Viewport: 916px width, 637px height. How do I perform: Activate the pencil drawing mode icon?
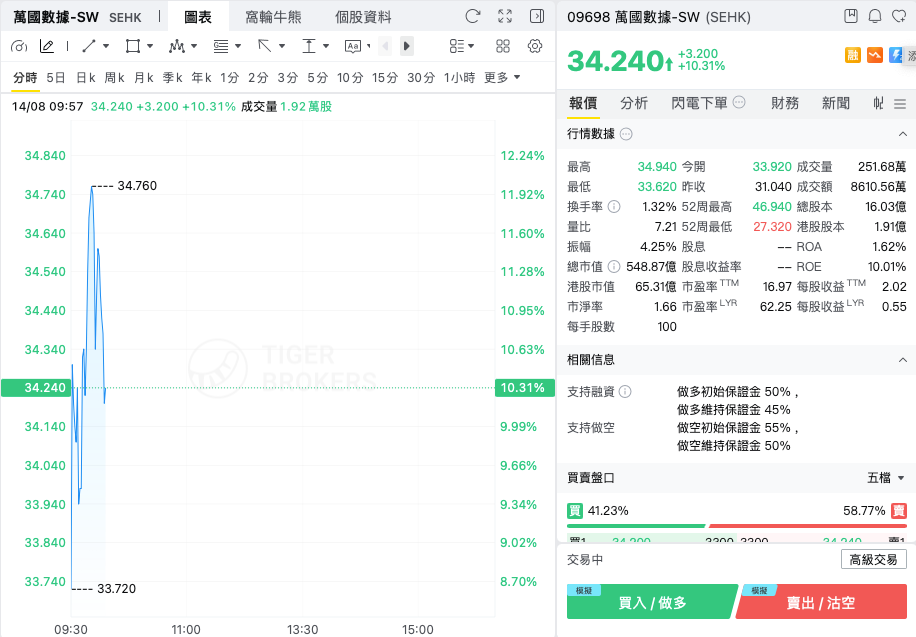(47, 46)
